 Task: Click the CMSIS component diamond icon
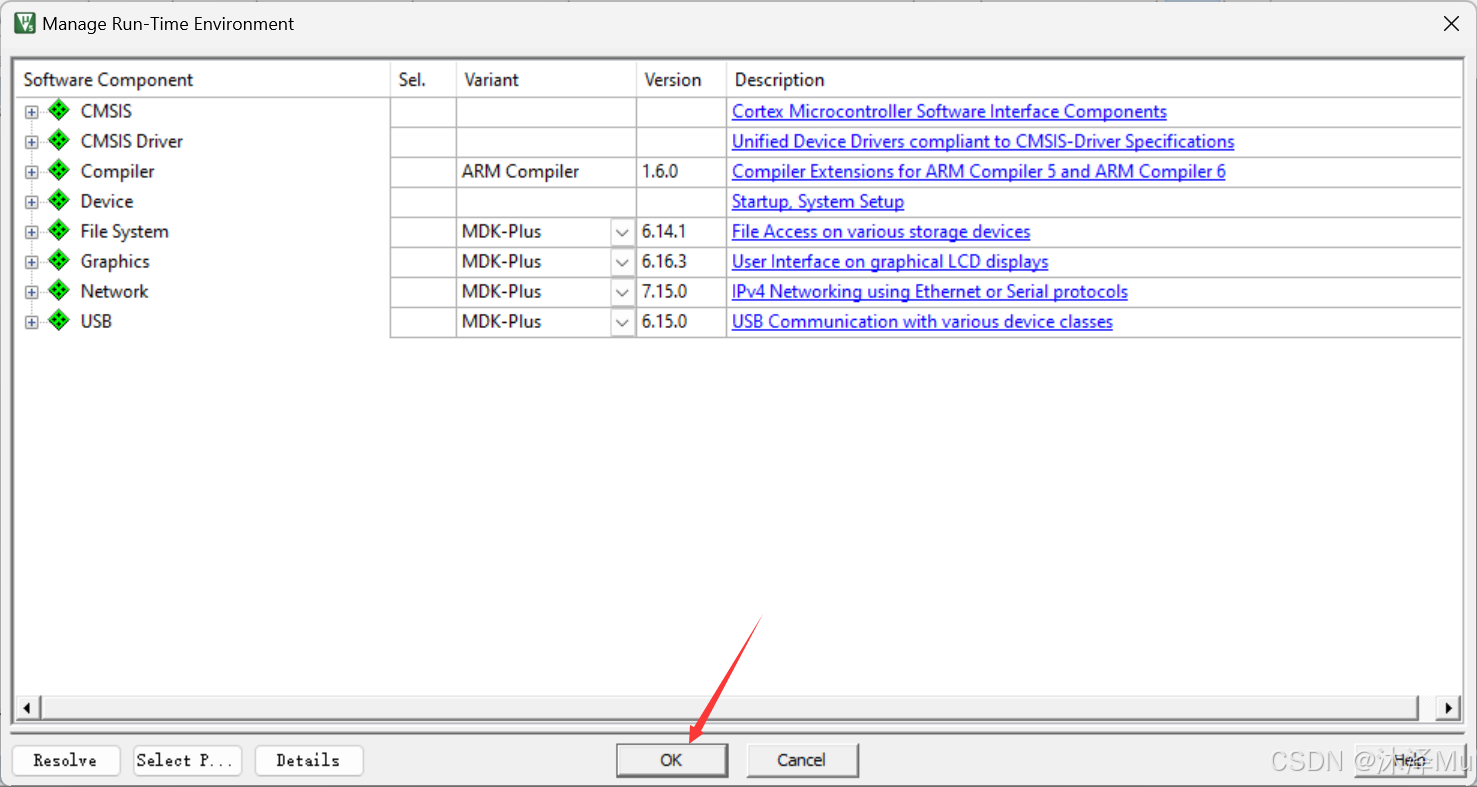[59, 111]
